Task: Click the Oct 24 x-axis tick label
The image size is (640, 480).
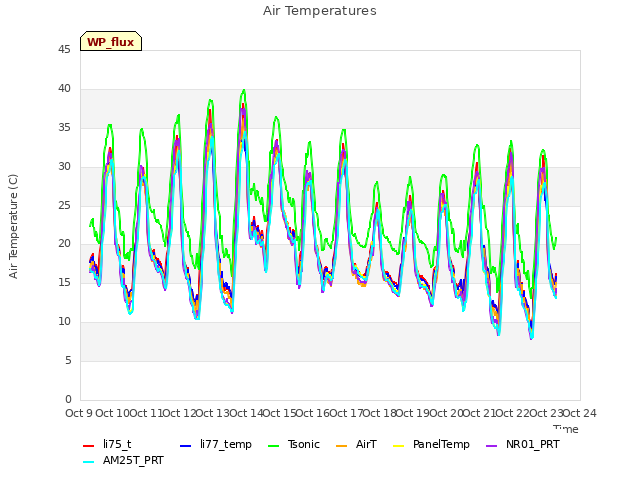Action: coord(580,413)
